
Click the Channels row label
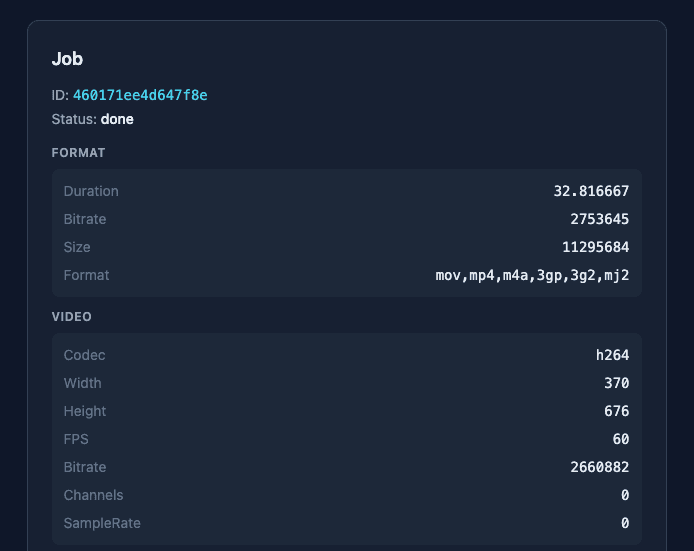point(93,495)
